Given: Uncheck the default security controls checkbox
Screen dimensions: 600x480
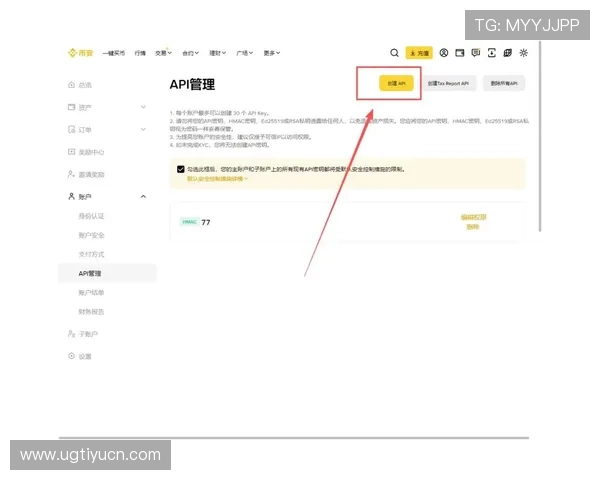Looking at the screenshot, I should click(181, 169).
